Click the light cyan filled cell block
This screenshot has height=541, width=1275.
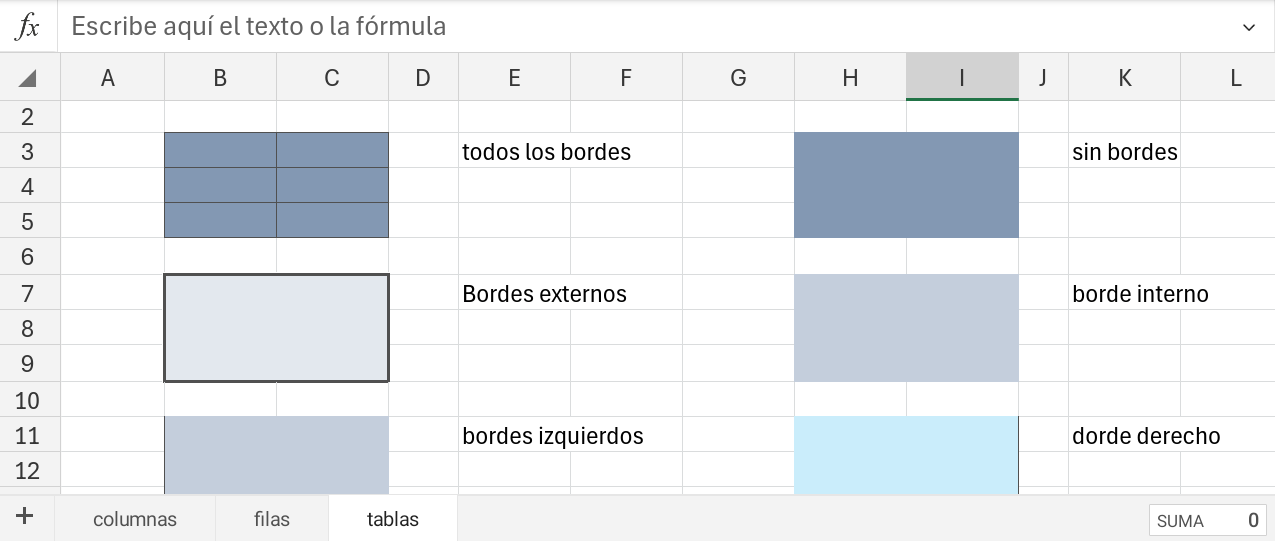click(x=906, y=454)
